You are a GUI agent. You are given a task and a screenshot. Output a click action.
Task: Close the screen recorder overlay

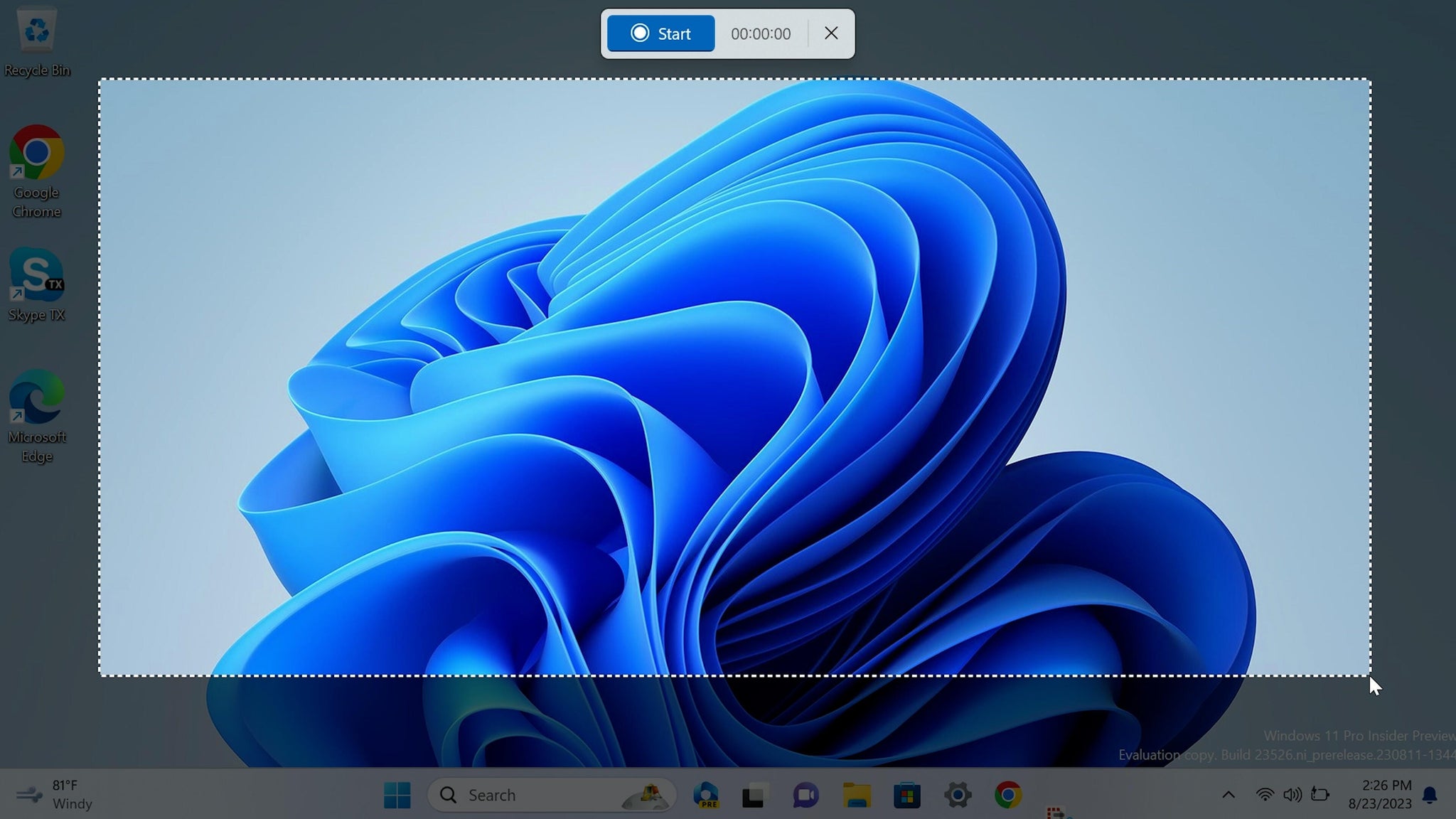click(831, 33)
